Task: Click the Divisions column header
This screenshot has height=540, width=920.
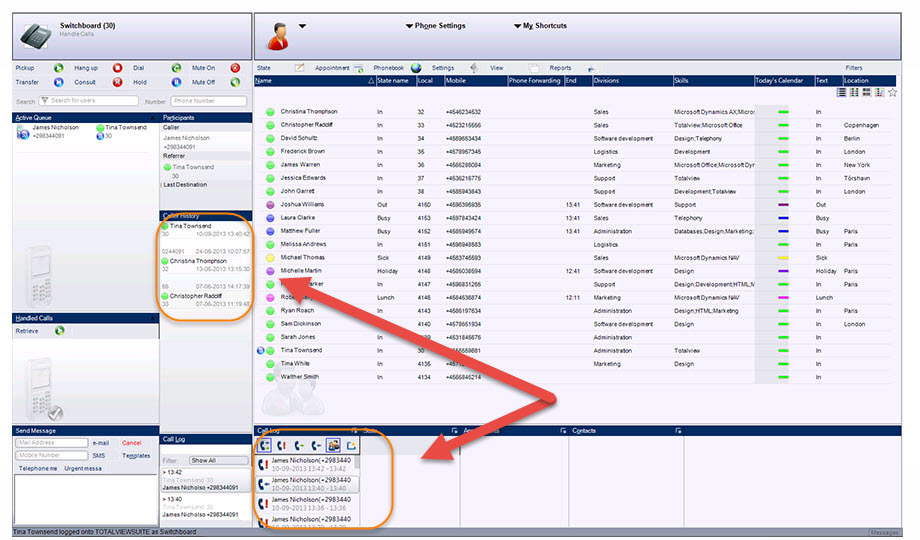Action: point(632,80)
